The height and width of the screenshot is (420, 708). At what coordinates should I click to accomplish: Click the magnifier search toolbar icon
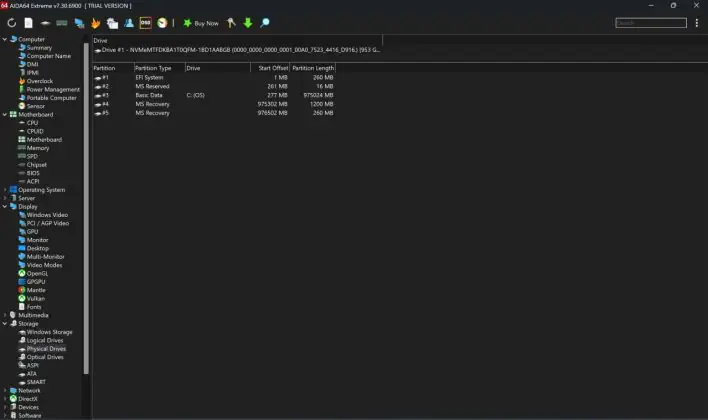pos(265,23)
